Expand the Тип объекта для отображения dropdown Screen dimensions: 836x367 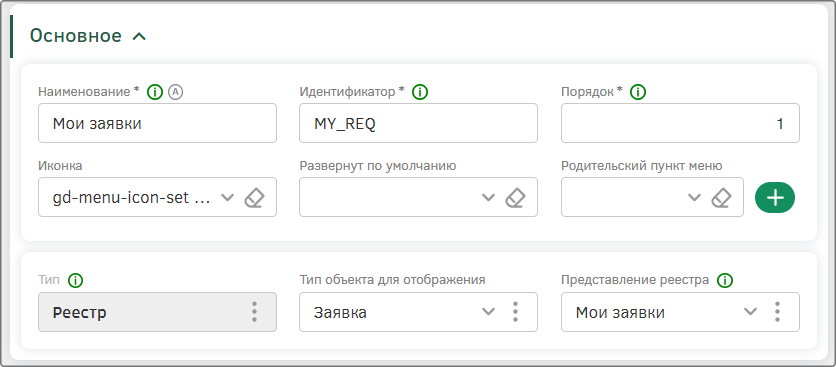point(488,312)
